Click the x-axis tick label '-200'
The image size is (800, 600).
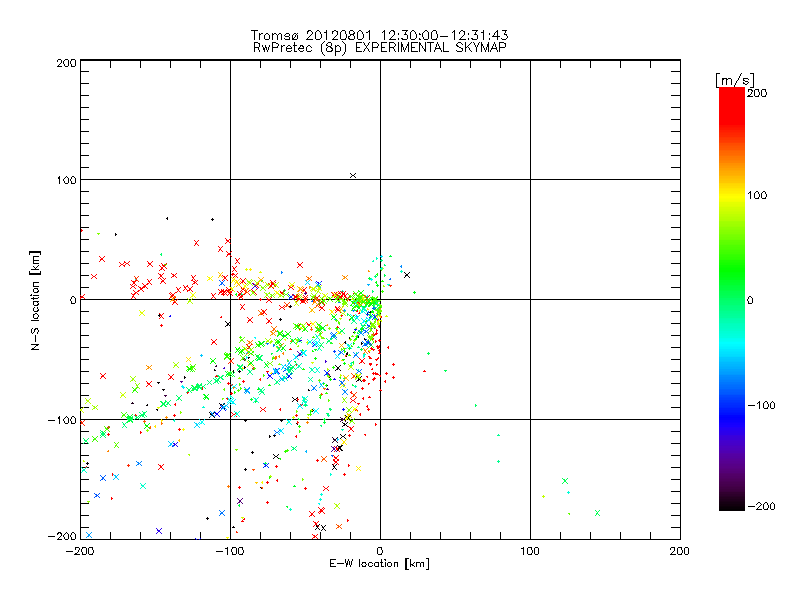pos(80,551)
